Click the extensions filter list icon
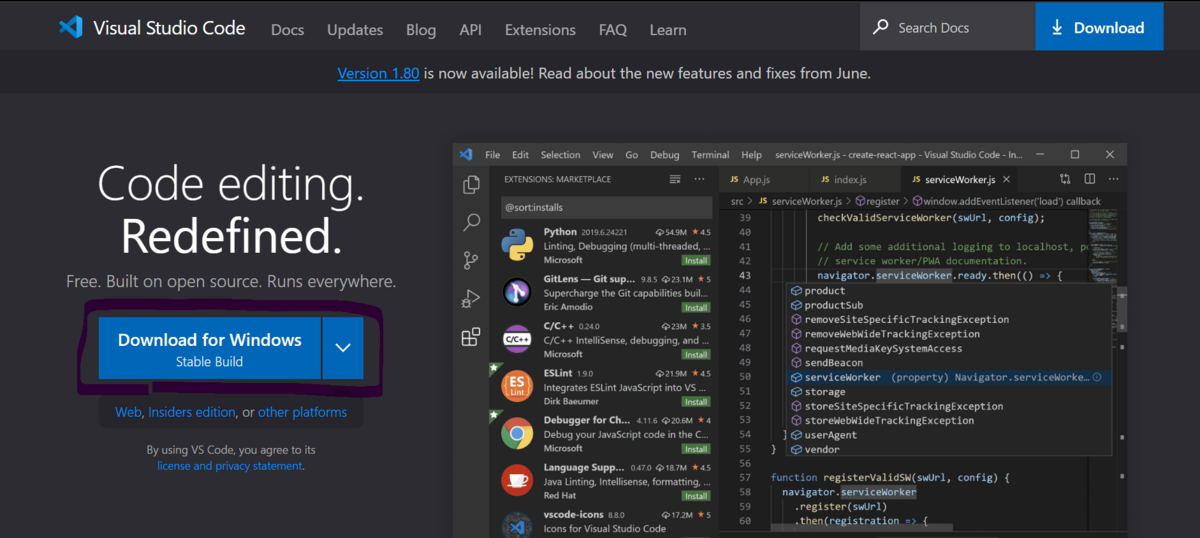Viewport: 1200px width, 538px height. [x=674, y=180]
